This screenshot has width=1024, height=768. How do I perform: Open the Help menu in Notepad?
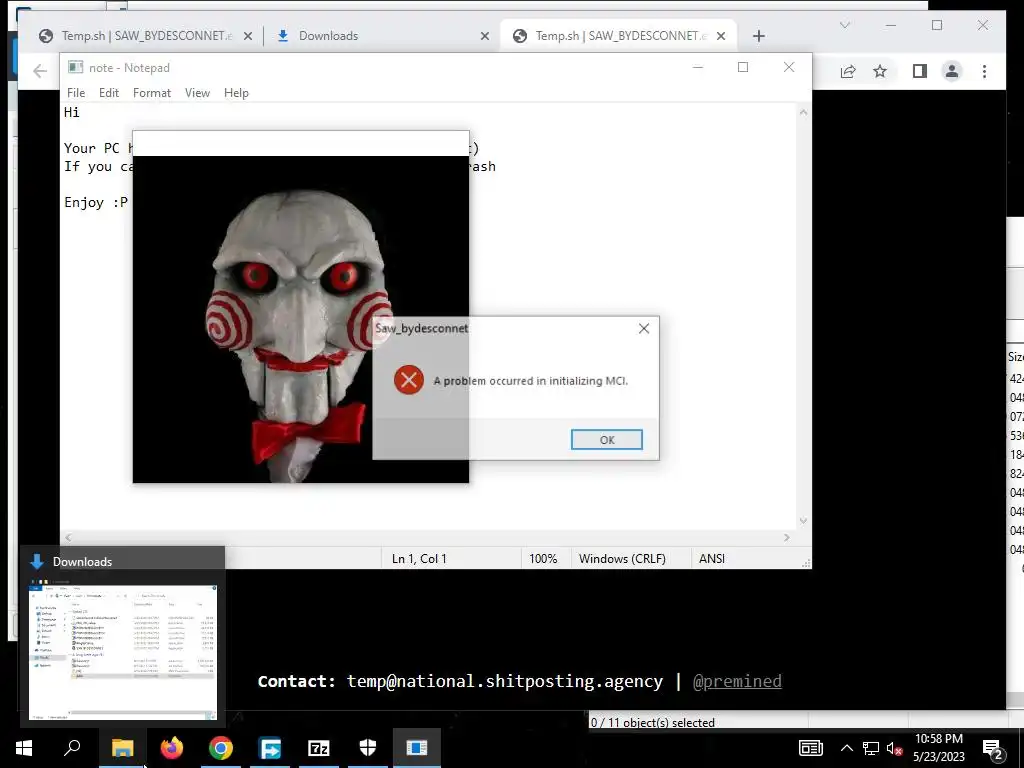pyautogui.click(x=236, y=93)
